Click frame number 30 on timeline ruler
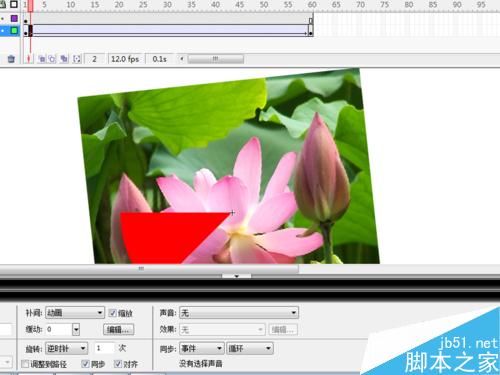 coord(167,5)
